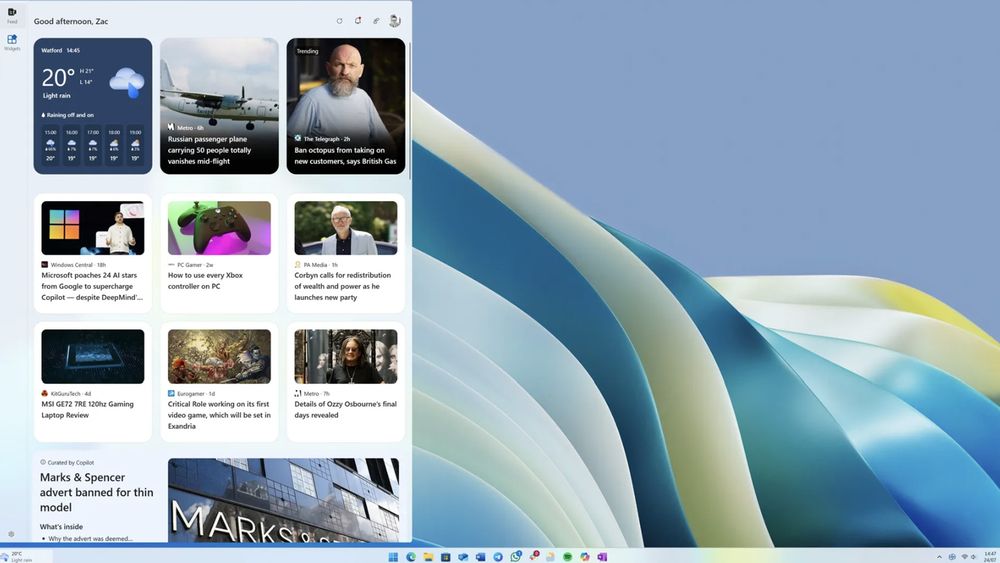The height and width of the screenshot is (563, 1000).
Task: Open 'How to use every Xbox controller' article
Action: tap(205, 281)
